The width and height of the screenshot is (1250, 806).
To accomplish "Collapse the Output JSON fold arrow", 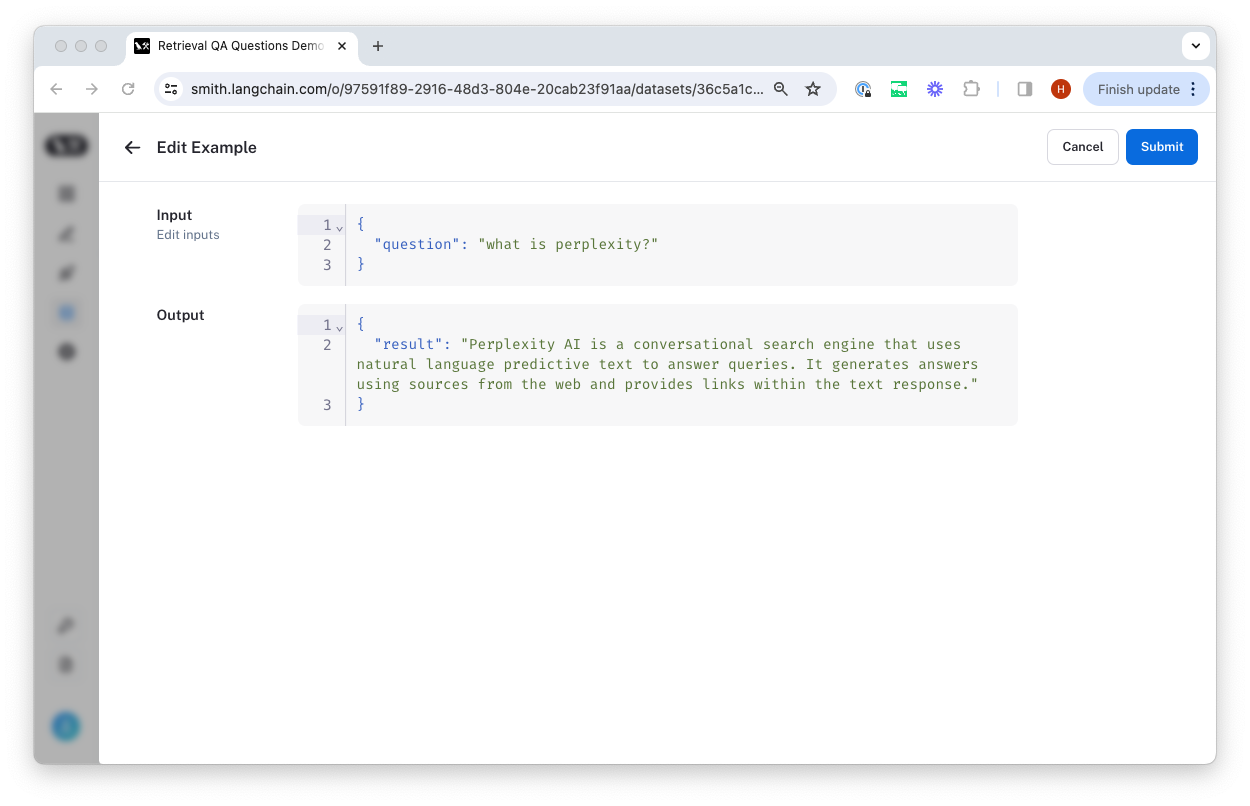I will click(339, 327).
